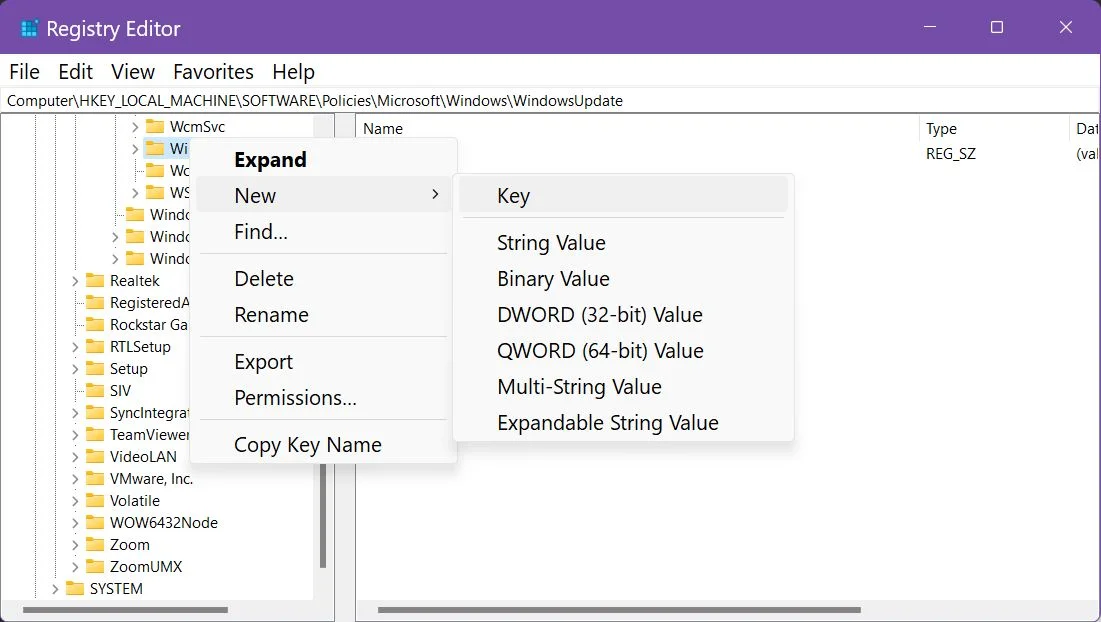Click the RegisteredApplications folder icon
1101x622 pixels.
pos(95,303)
